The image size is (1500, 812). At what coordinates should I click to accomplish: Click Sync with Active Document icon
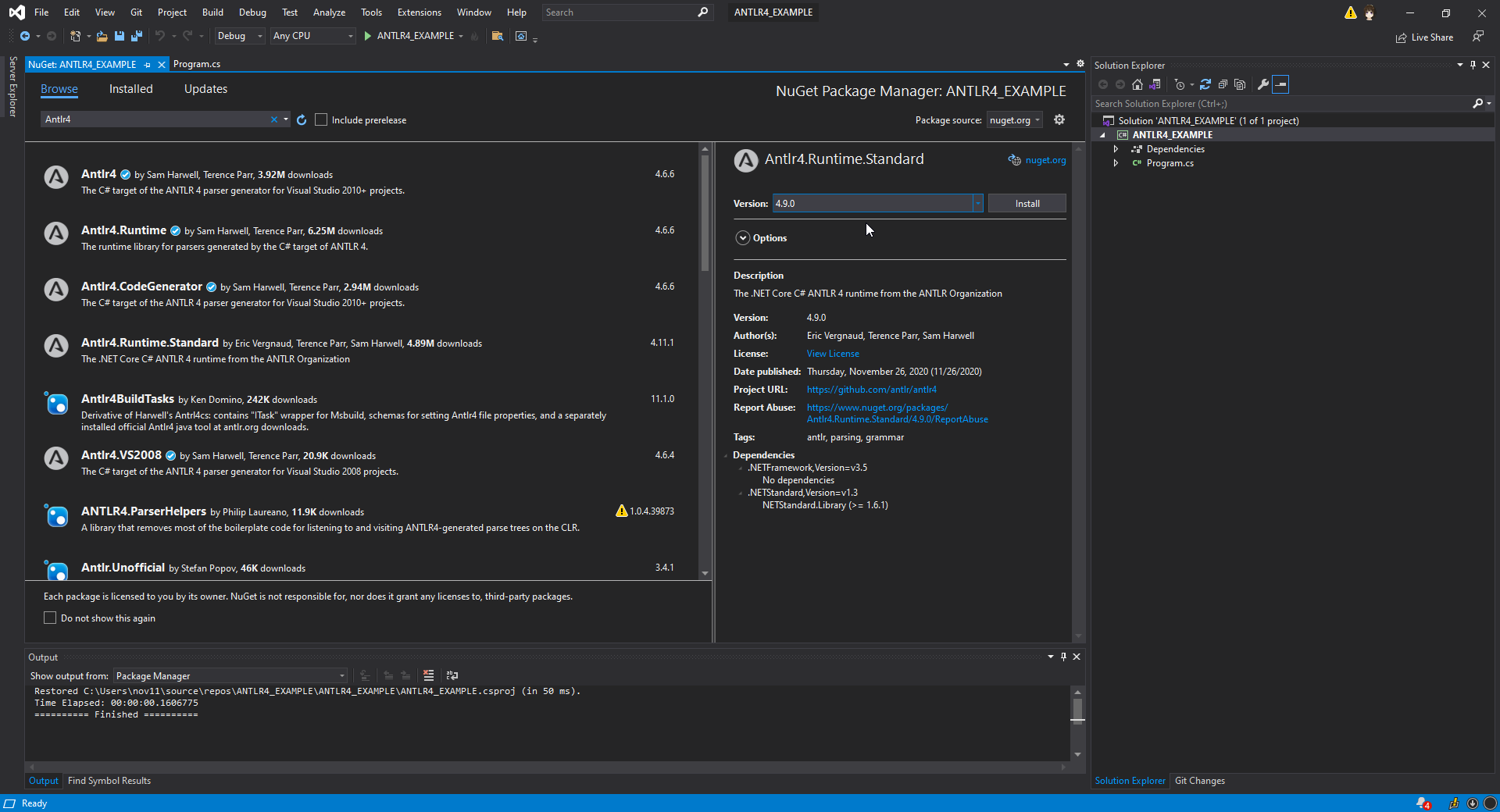(x=1205, y=84)
